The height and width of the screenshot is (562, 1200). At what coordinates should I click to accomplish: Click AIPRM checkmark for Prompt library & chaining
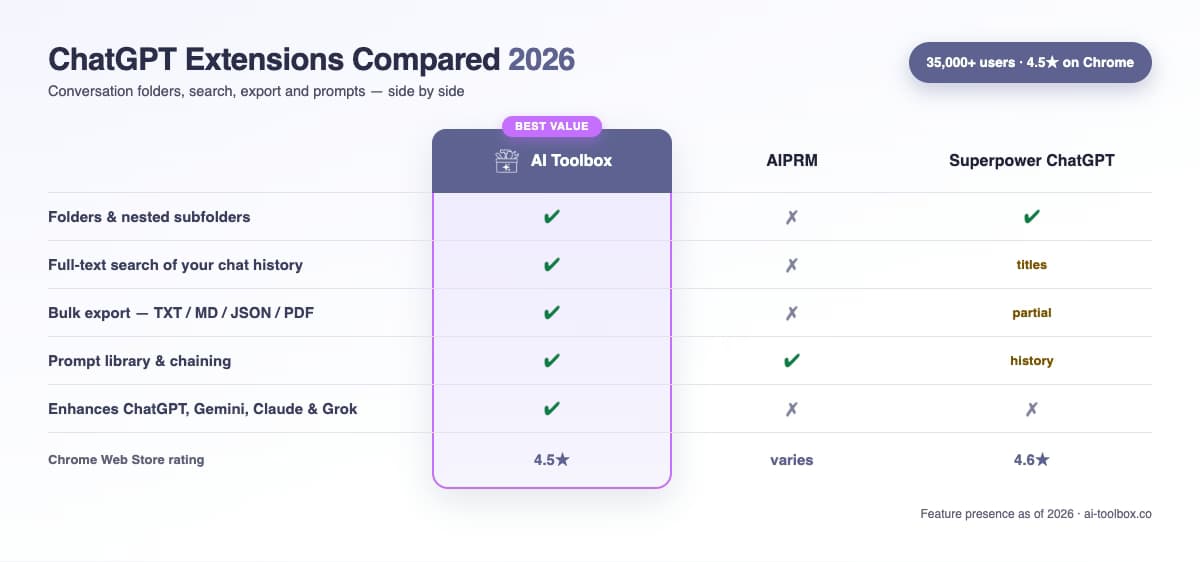pyautogui.click(x=792, y=361)
